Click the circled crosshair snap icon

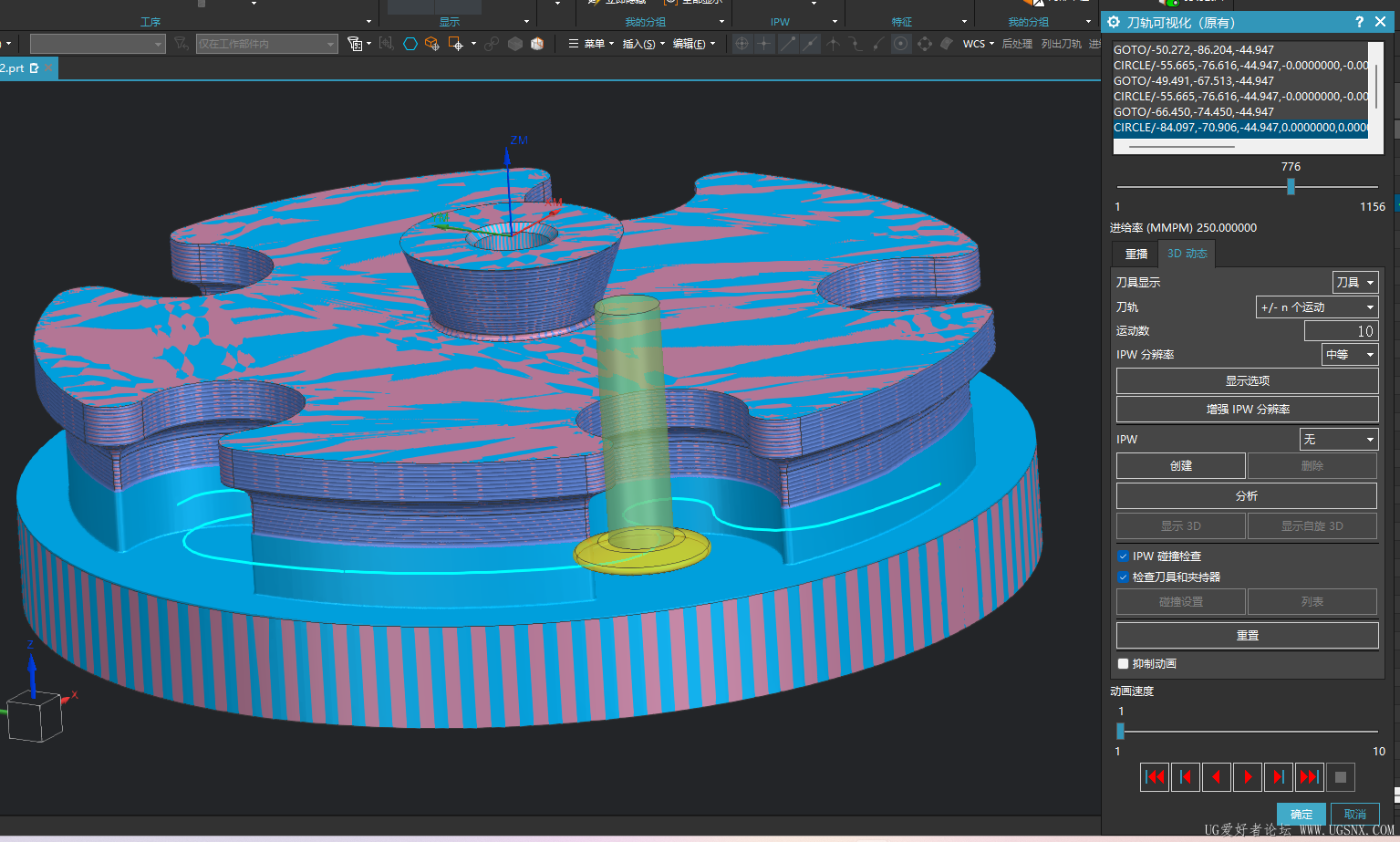742,44
